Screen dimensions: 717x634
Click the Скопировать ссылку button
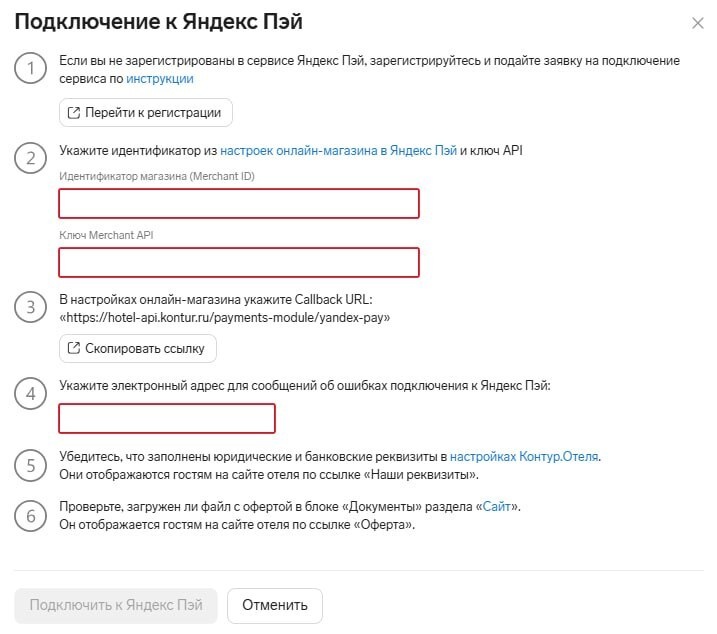[x=138, y=349]
